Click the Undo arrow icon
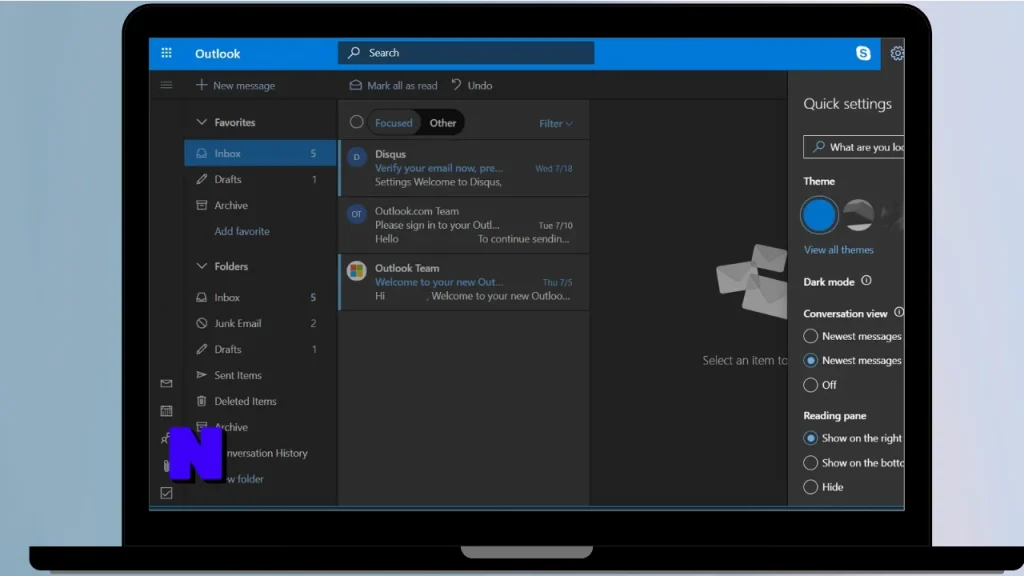 (x=456, y=85)
